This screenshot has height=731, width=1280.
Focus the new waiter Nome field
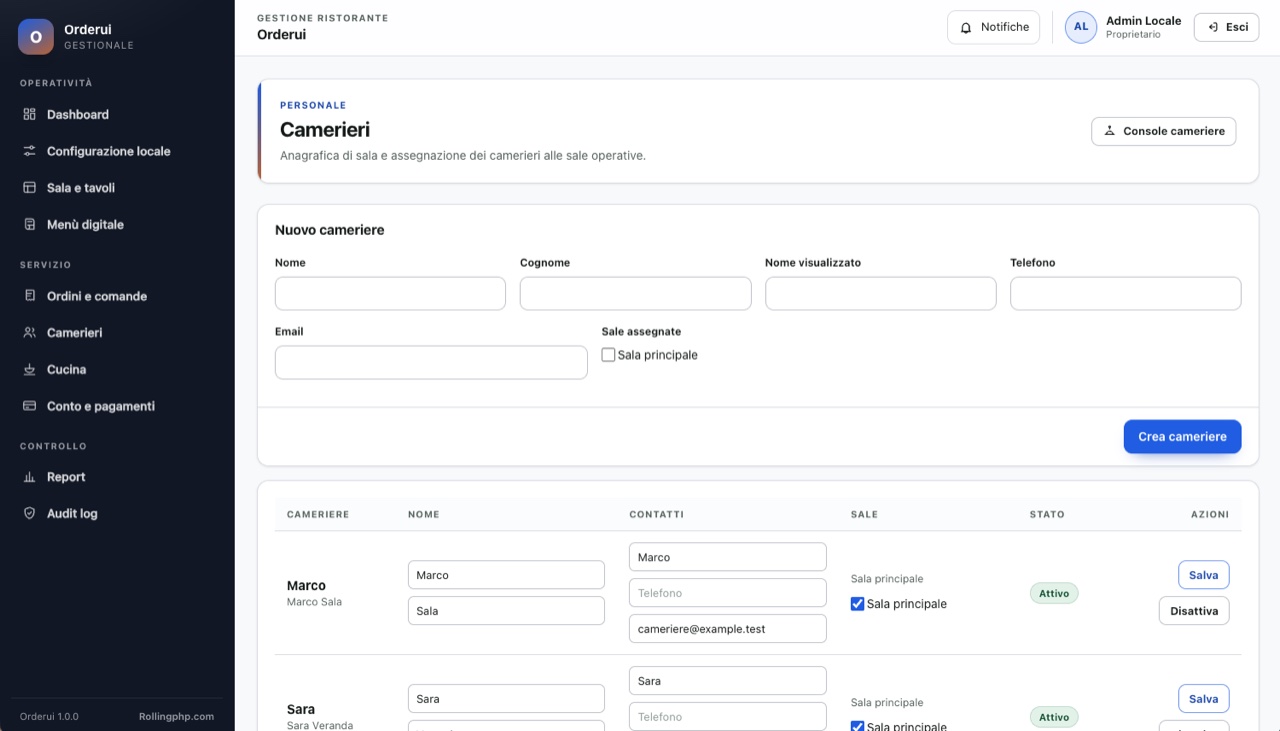(390, 294)
